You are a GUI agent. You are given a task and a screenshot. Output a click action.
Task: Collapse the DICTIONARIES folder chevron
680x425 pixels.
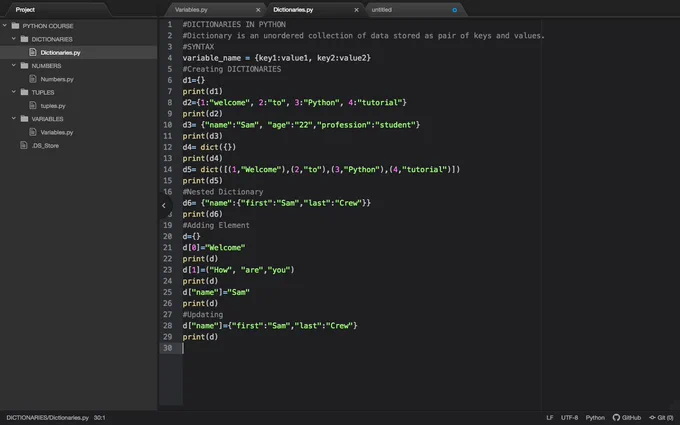click(14, 39)
